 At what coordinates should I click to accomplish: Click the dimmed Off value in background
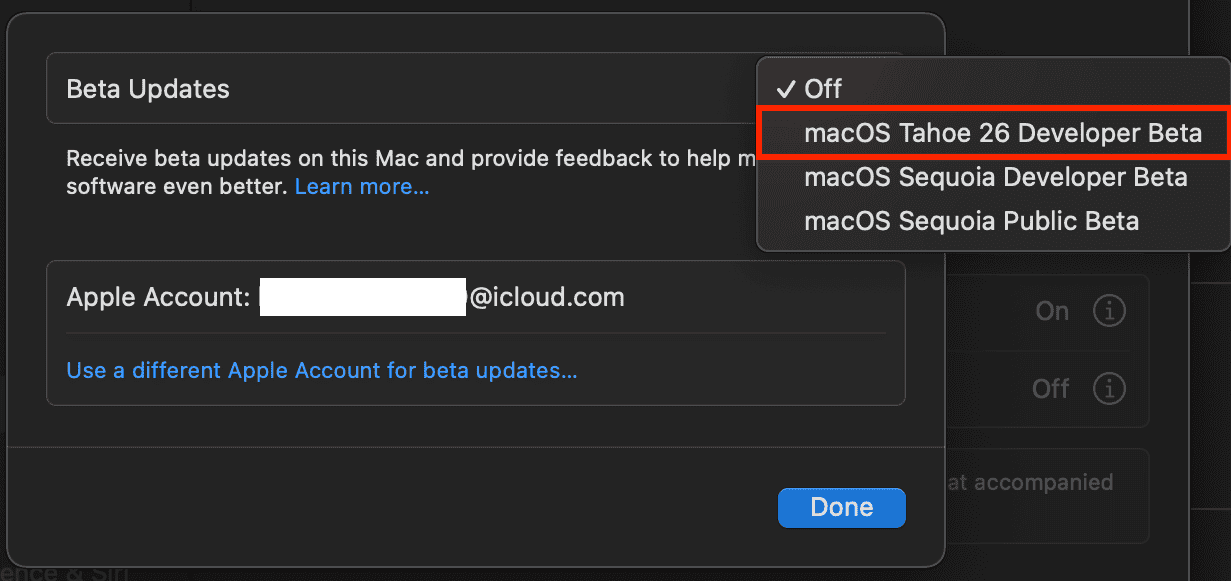(x=1051, y=387)
